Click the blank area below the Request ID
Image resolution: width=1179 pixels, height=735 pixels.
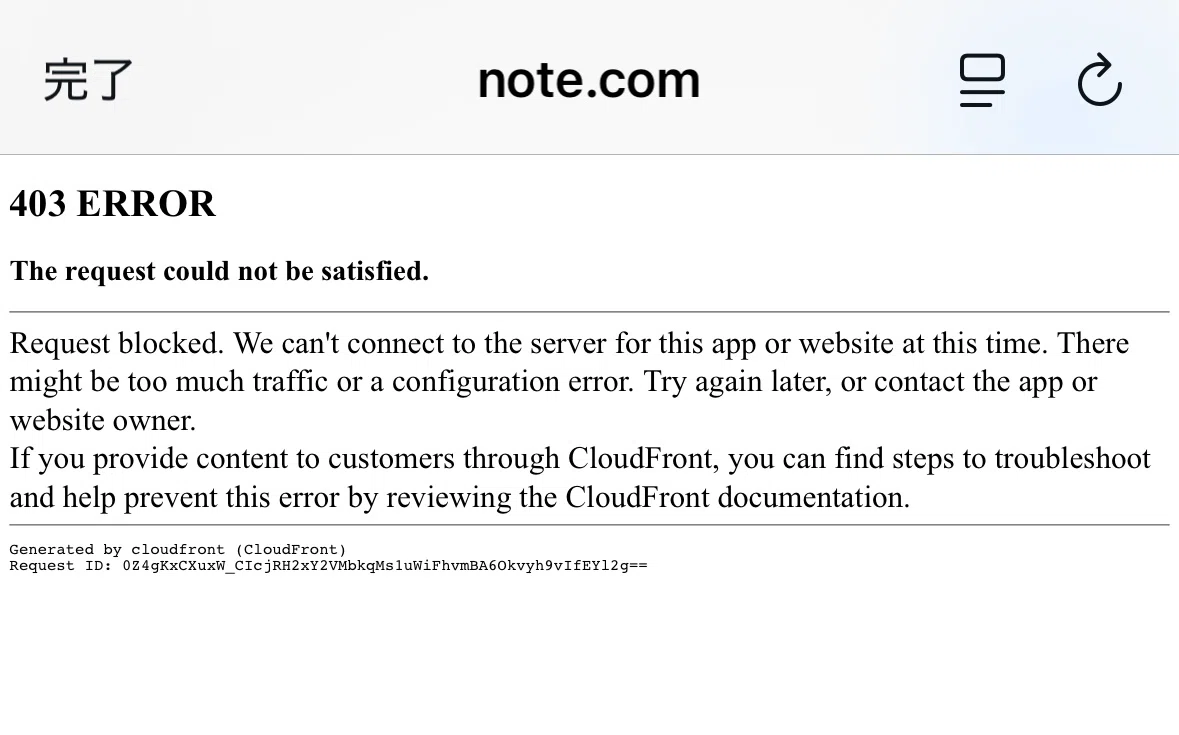click(590, 654)
